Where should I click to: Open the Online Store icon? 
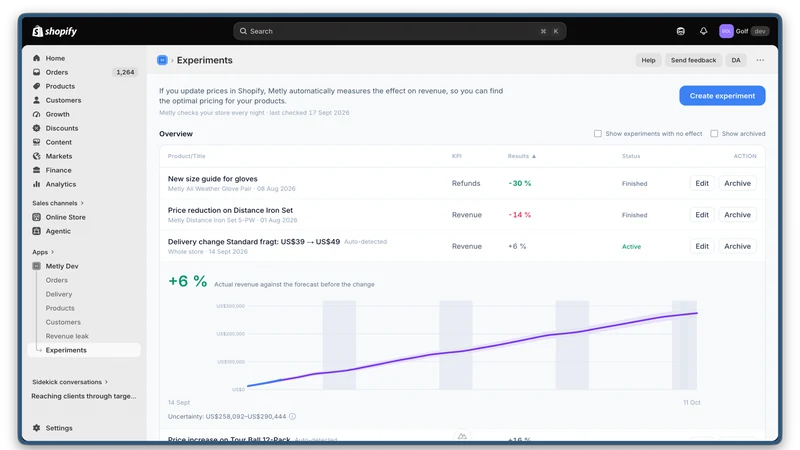click(x=36, y=217)
